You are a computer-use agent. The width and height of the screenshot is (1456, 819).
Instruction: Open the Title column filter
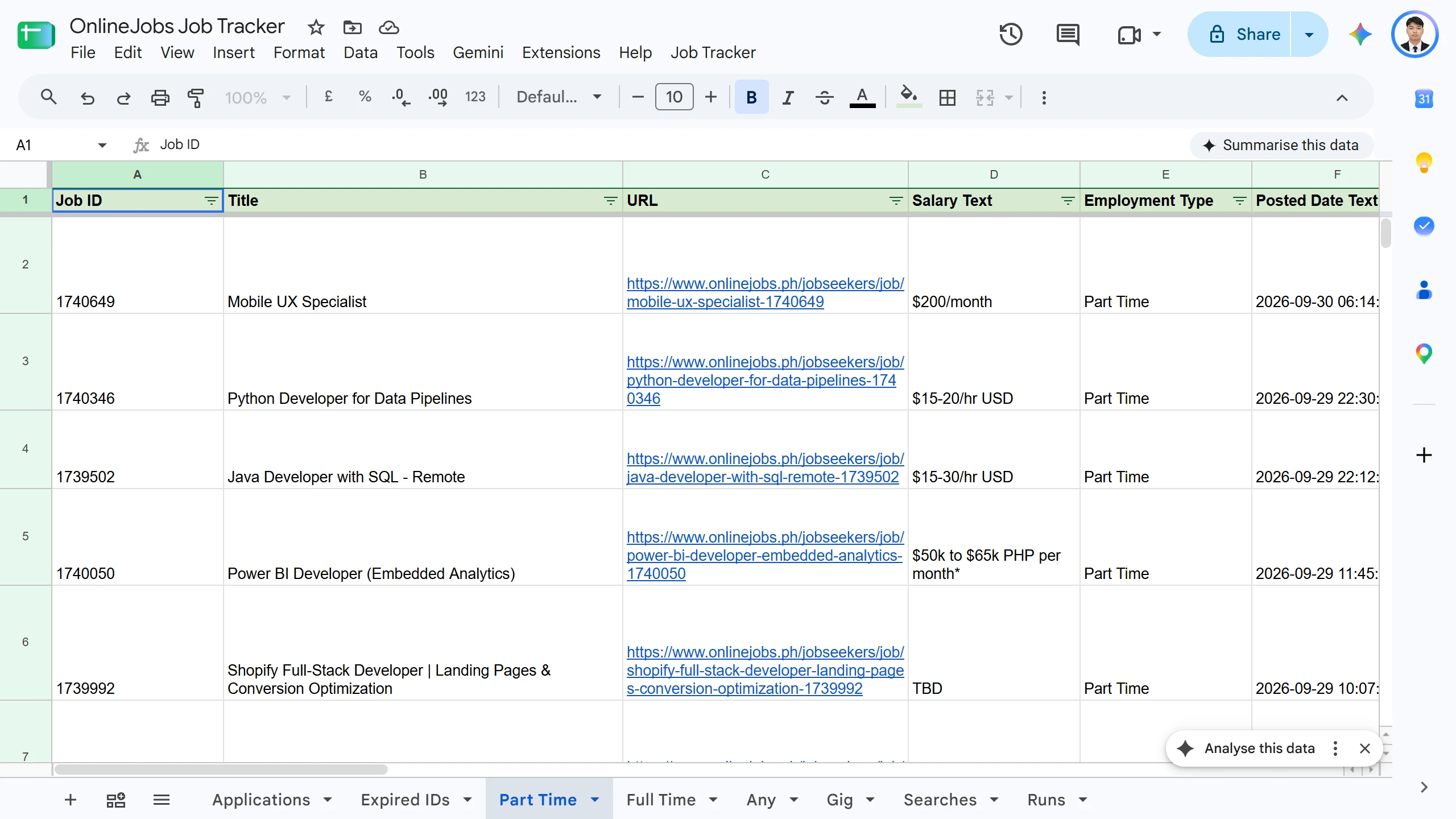tap(610, 201)
